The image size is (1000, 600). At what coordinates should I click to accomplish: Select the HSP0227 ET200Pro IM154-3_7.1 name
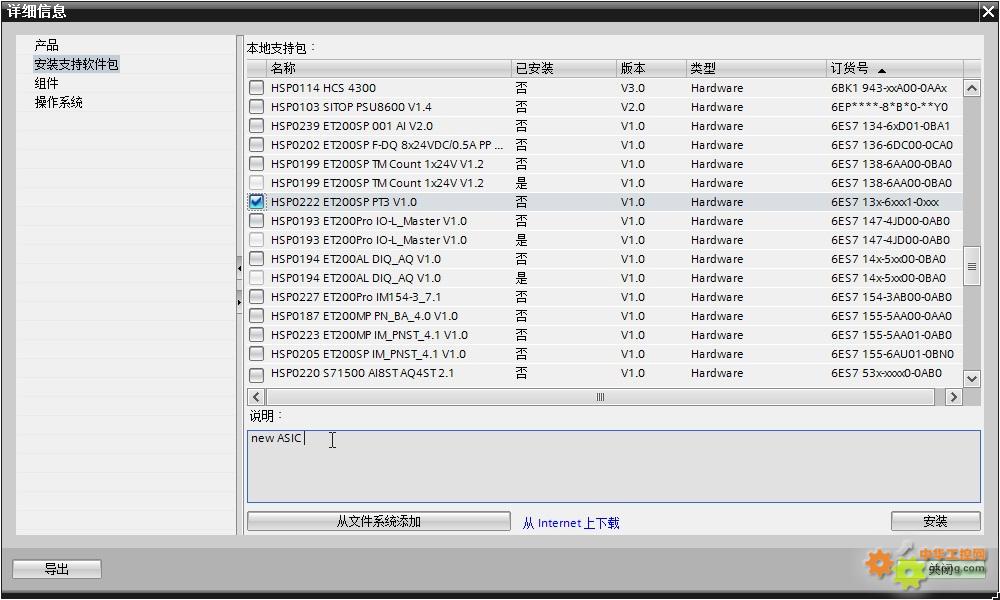click(356, 297)
